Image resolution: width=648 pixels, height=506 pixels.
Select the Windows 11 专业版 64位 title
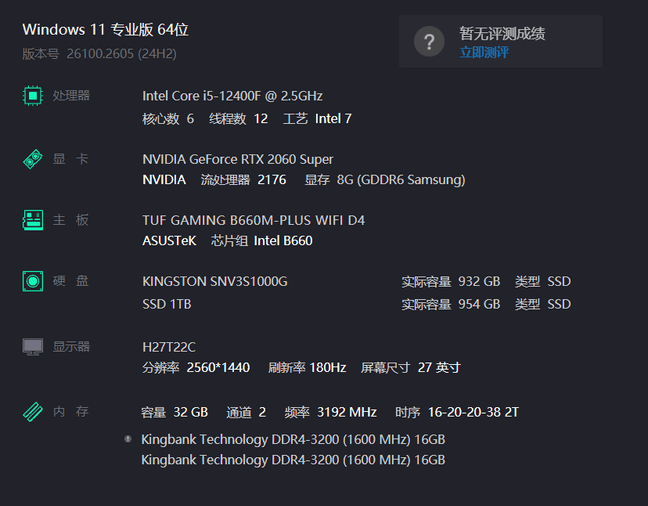[x=105, y=31]
